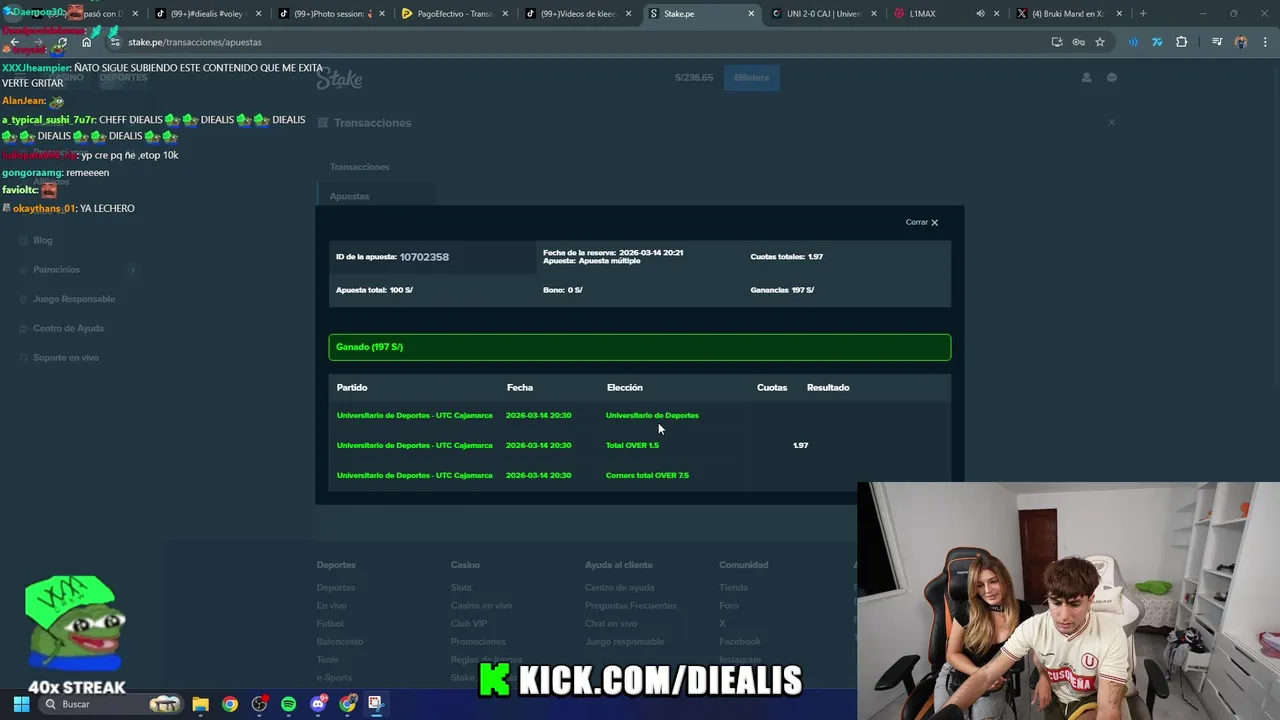Go to Chrome's home page

[87, 42]
